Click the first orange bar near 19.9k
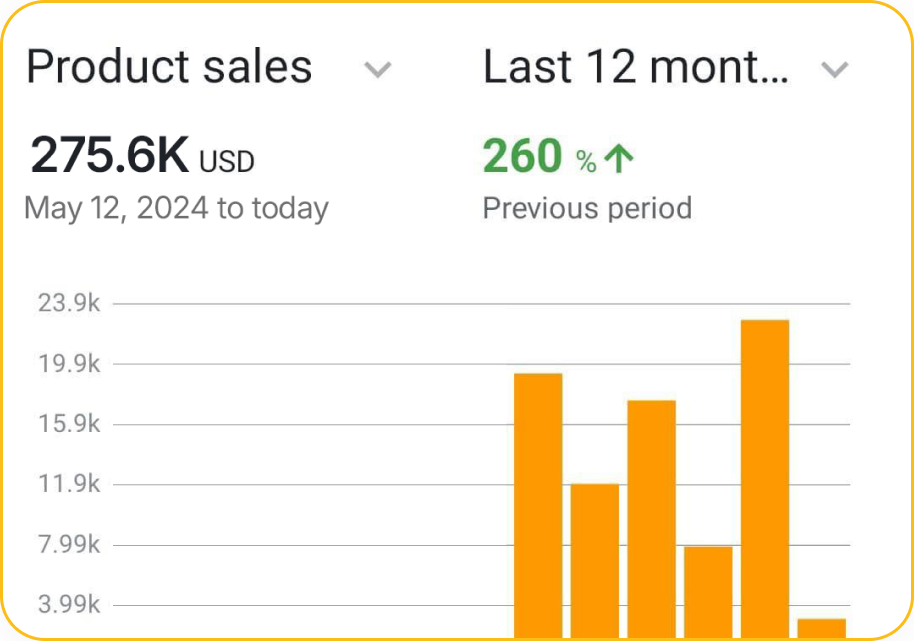The width and height of the screenshot is (914, 641). coord(538,506)
